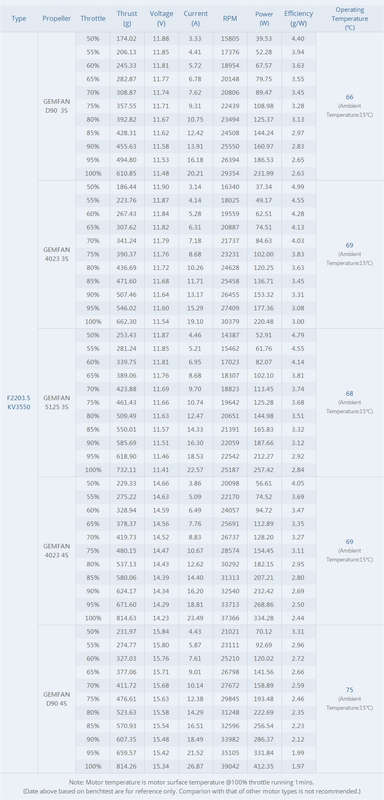Click the Voltage (V) column header
The image size is (384, 800).
(162, 18)
